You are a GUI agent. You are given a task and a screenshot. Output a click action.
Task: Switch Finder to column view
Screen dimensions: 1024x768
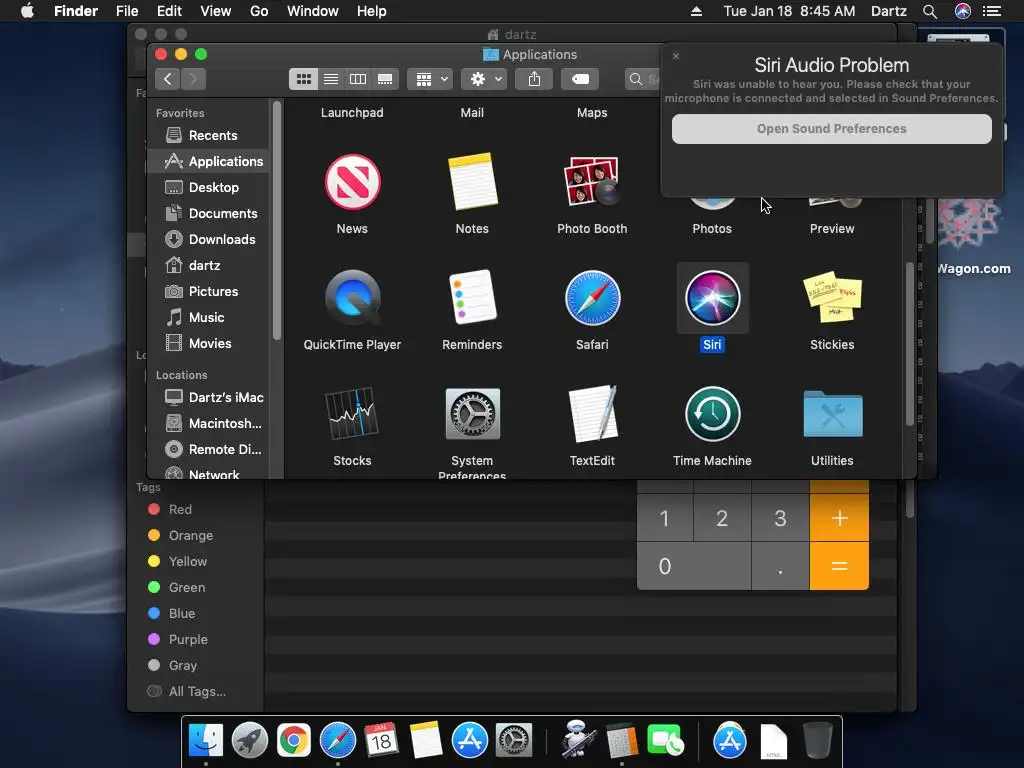(x=358, y=79)
